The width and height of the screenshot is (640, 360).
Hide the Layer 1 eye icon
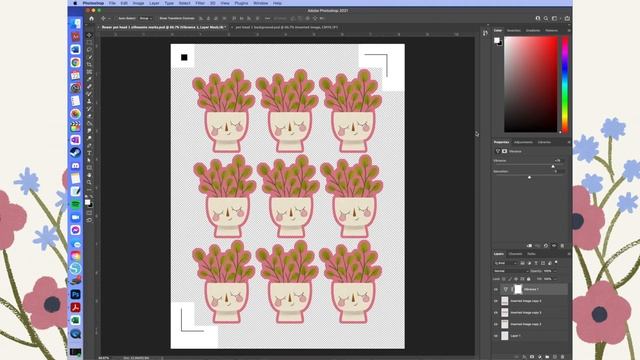pos(496,336)
